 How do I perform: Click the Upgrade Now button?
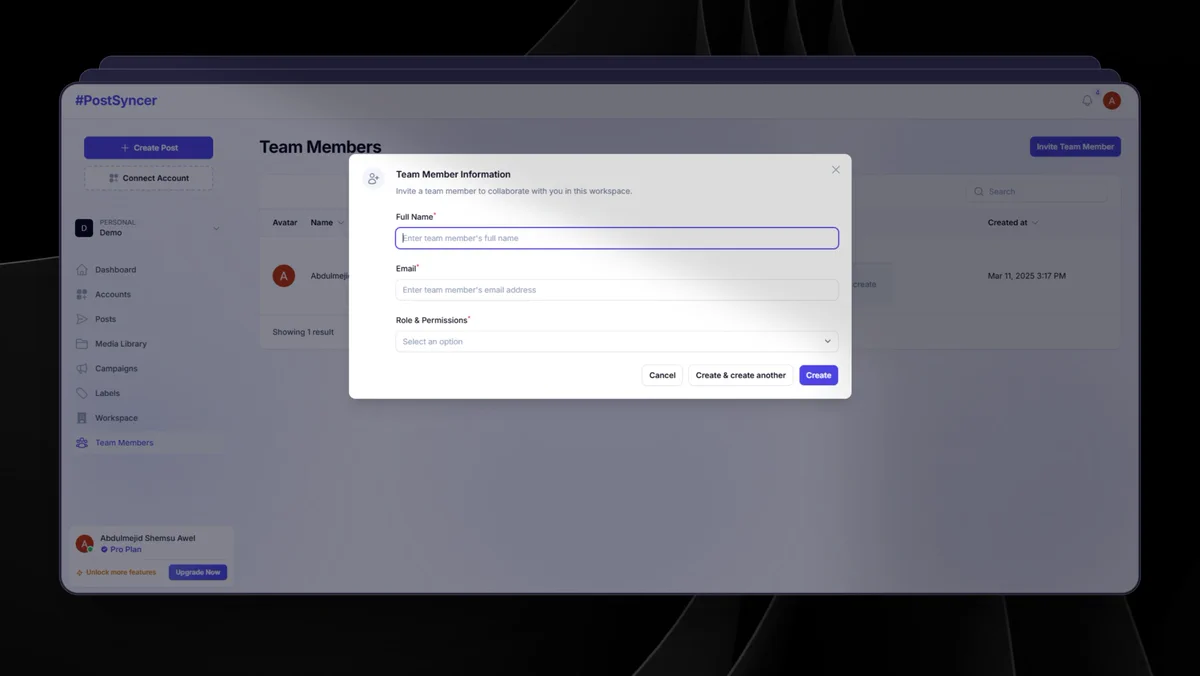(198, 572)
